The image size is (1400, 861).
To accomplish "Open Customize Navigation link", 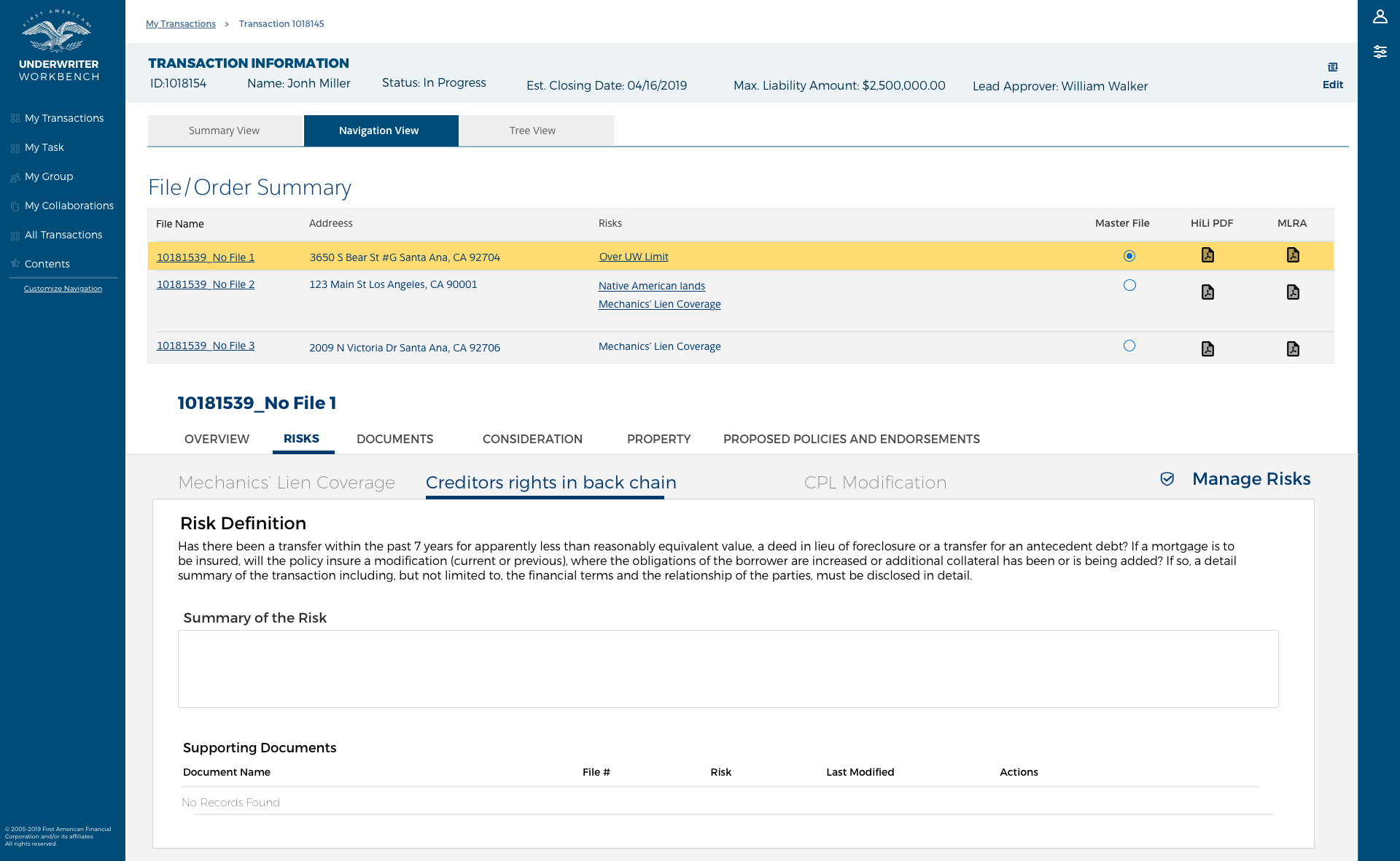I will tap(63, 289).
